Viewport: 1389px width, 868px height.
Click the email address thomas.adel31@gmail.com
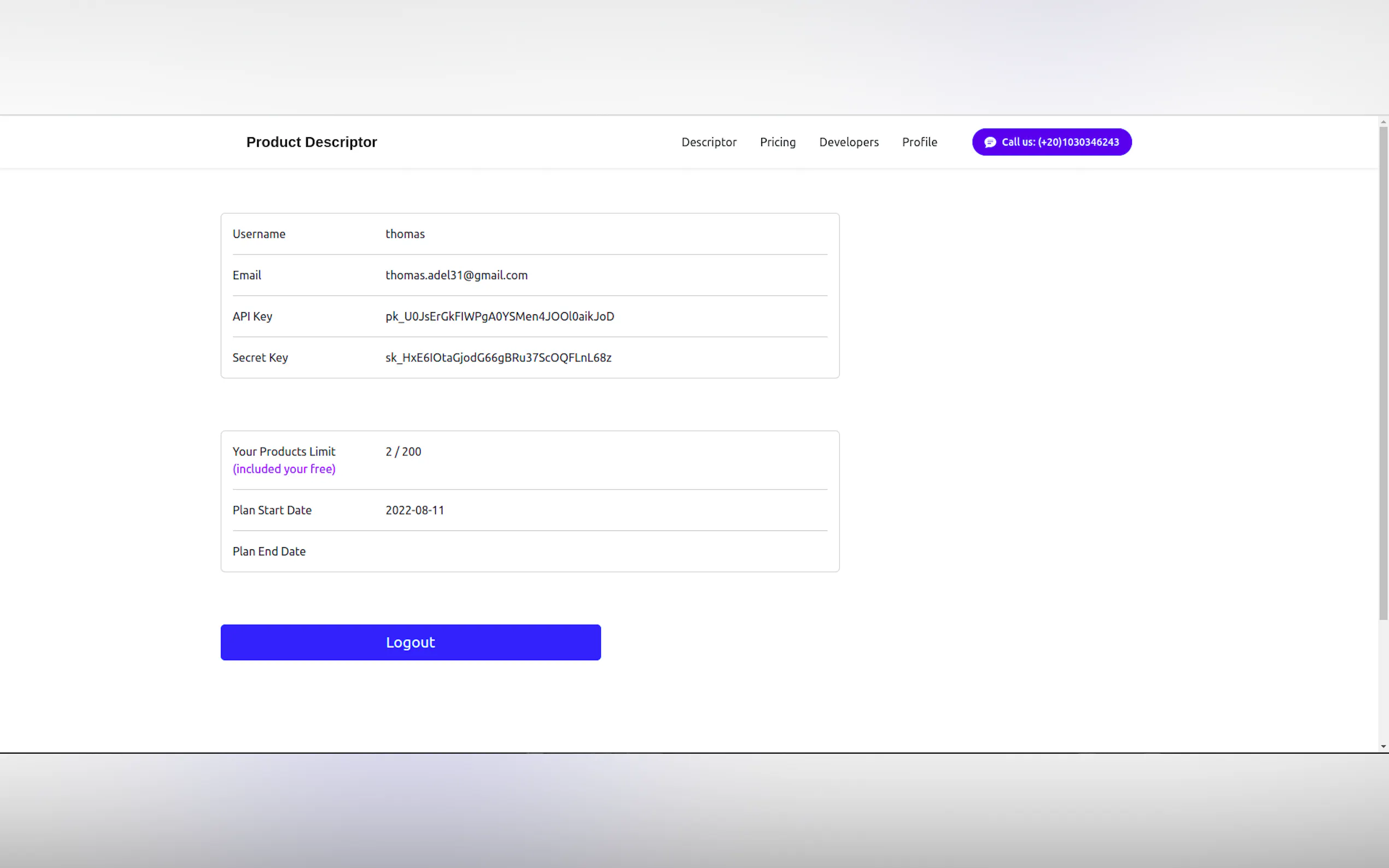456,275
